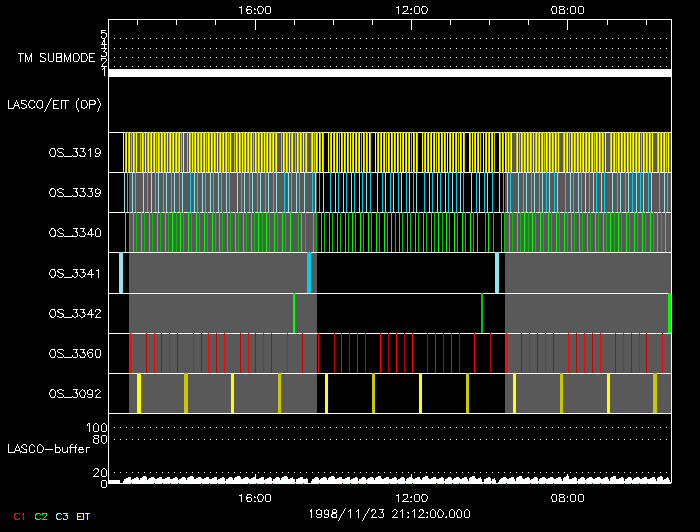Click the OS_3319 row label

pos(75,152)
